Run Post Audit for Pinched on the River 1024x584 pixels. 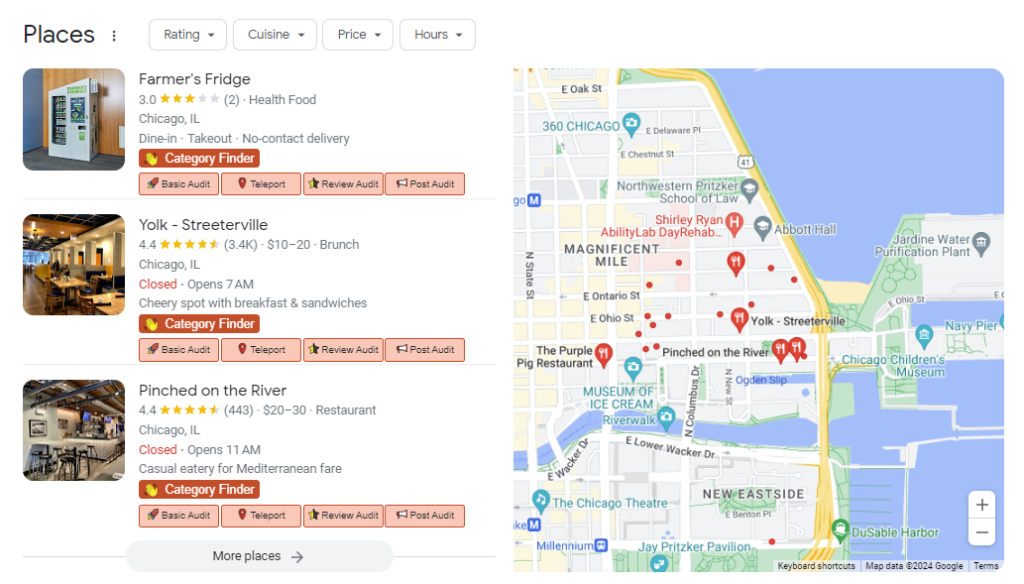tap(425, 515)
